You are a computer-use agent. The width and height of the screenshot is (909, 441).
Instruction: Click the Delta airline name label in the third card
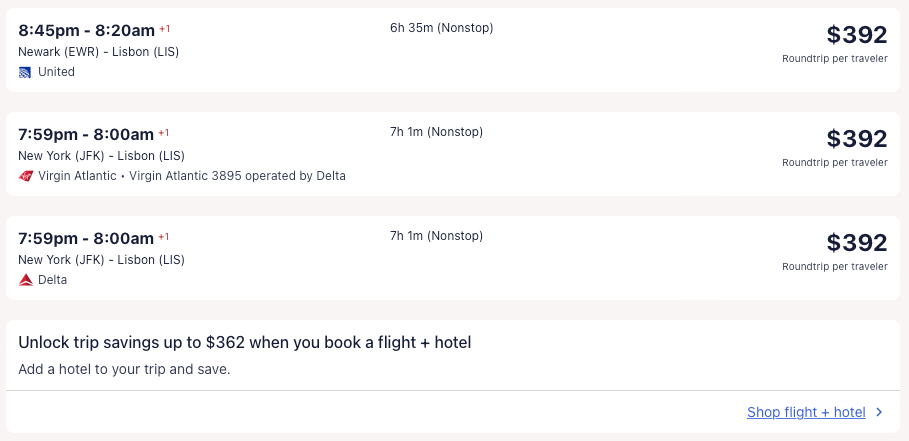coord(52,280)
